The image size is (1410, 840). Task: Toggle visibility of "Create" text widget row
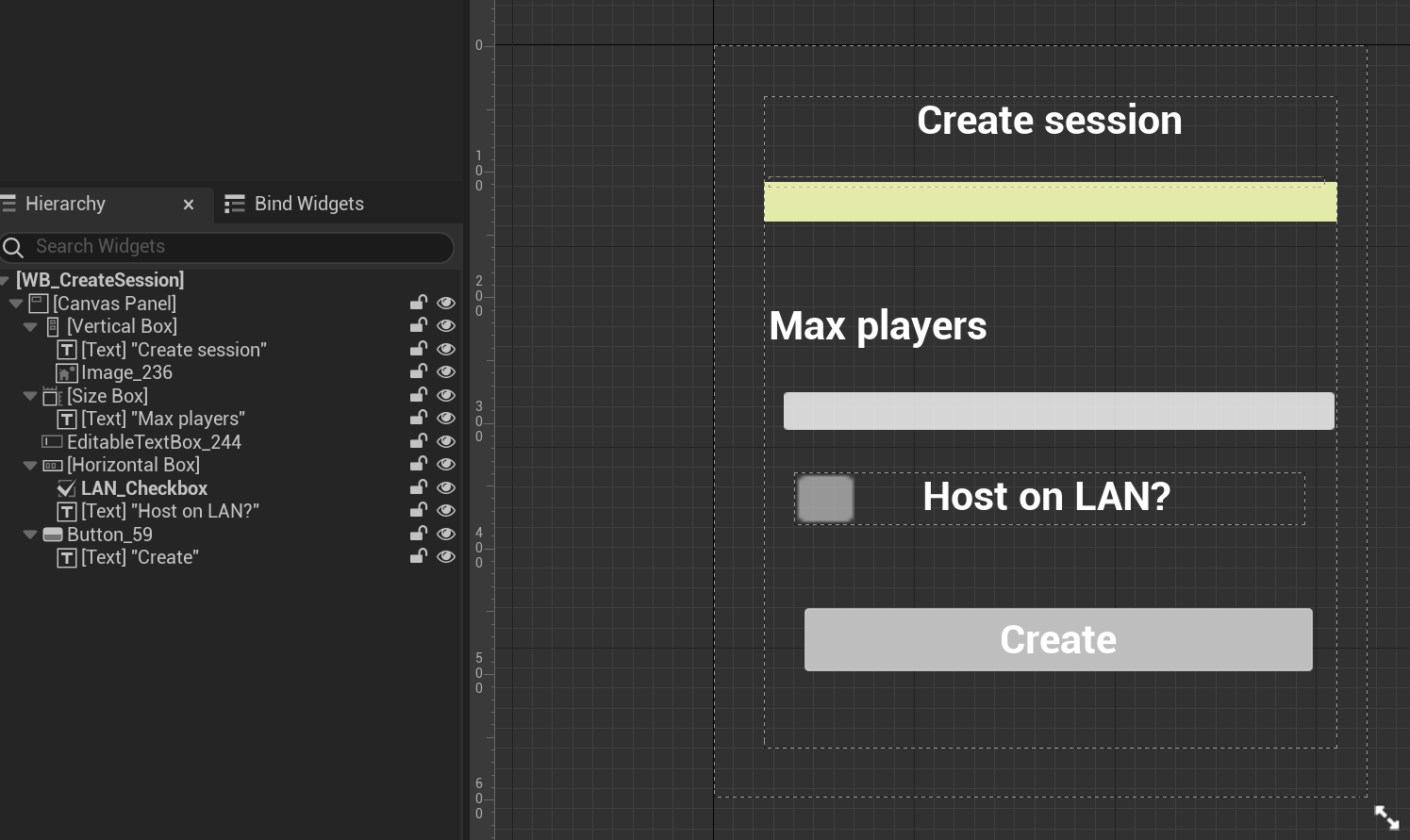446,557
